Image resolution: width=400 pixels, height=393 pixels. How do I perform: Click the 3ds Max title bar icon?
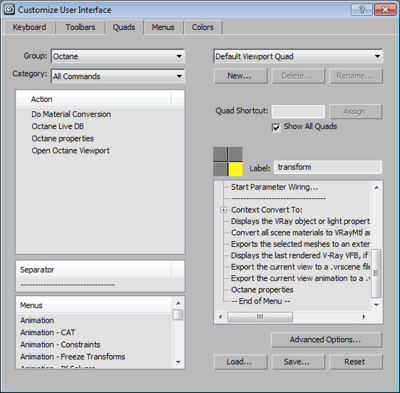(x=9, y=9)
